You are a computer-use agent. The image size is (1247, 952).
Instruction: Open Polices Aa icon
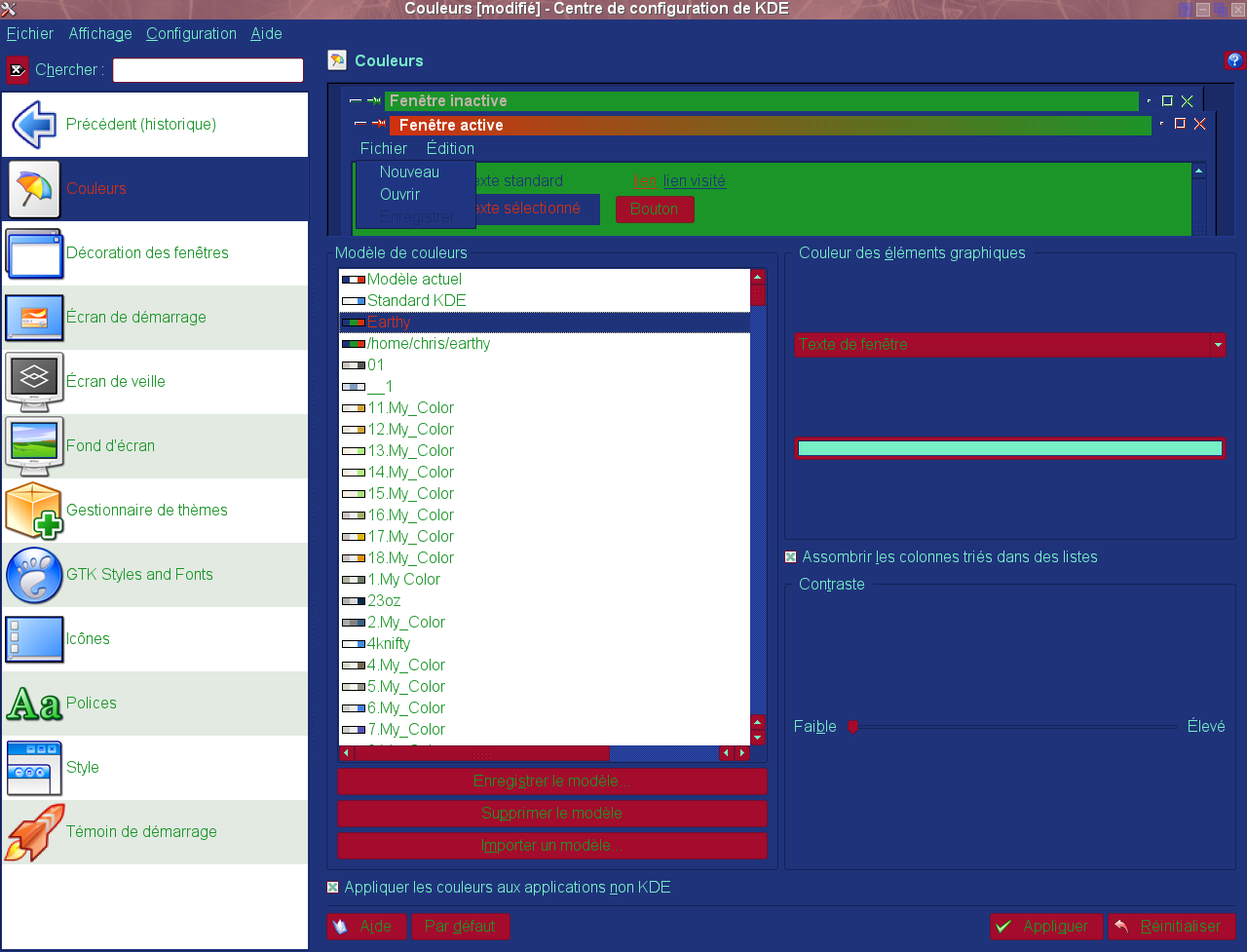point(34,704)
